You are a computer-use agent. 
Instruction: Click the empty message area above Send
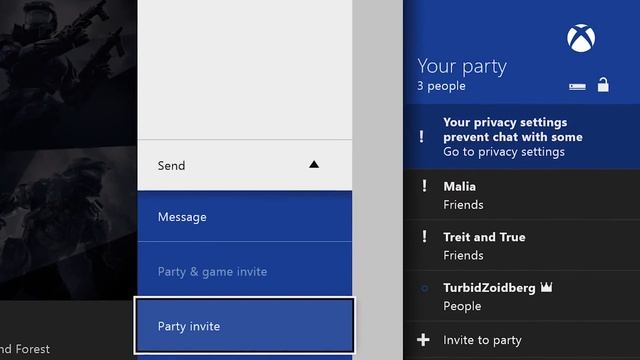(x=245, y=69)
